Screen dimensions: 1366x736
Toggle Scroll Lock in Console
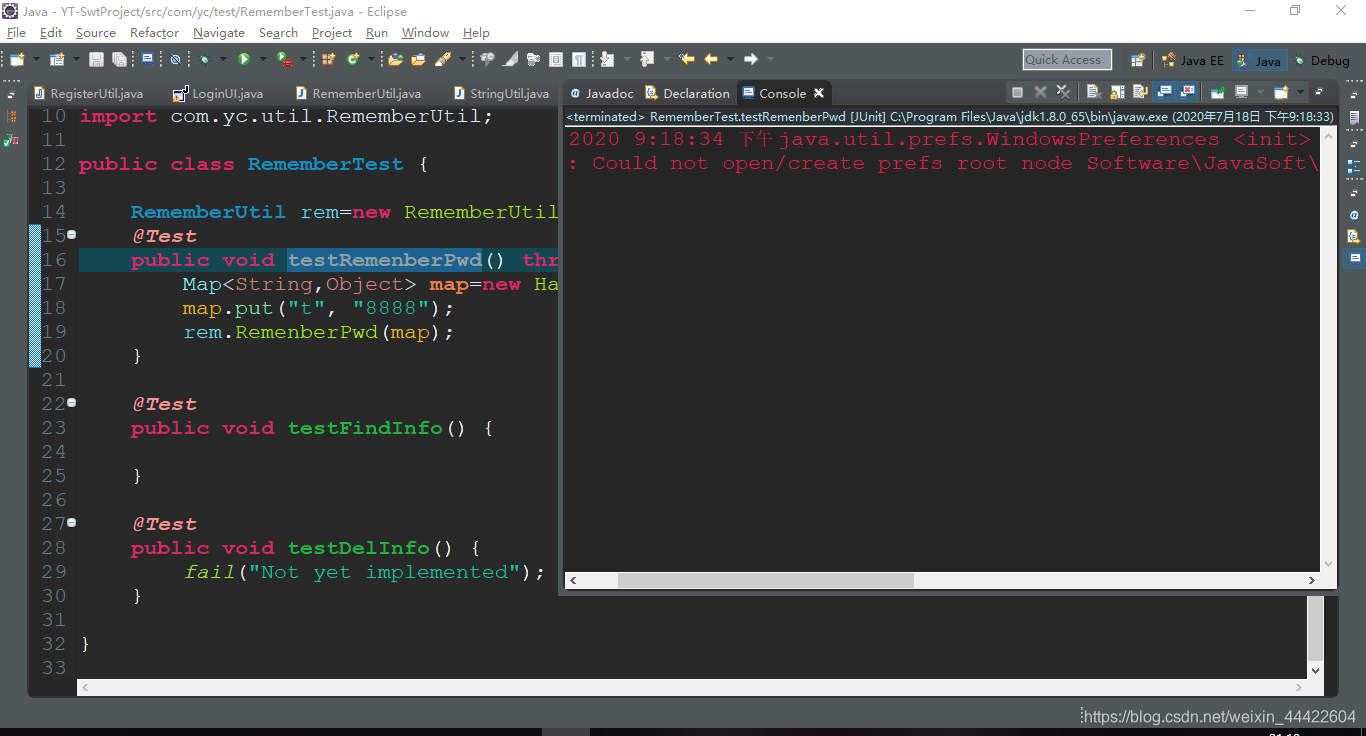[1117, 92]
